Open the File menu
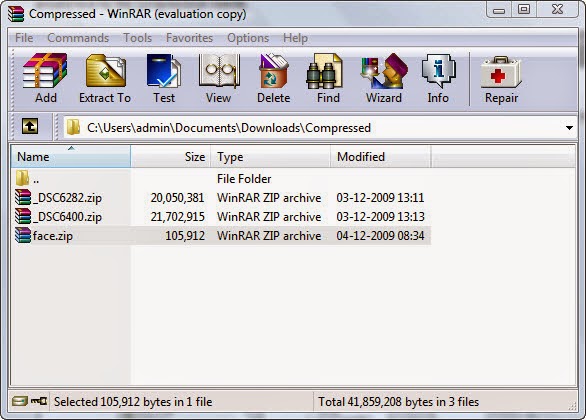586x420 pixels. (24, 38)
